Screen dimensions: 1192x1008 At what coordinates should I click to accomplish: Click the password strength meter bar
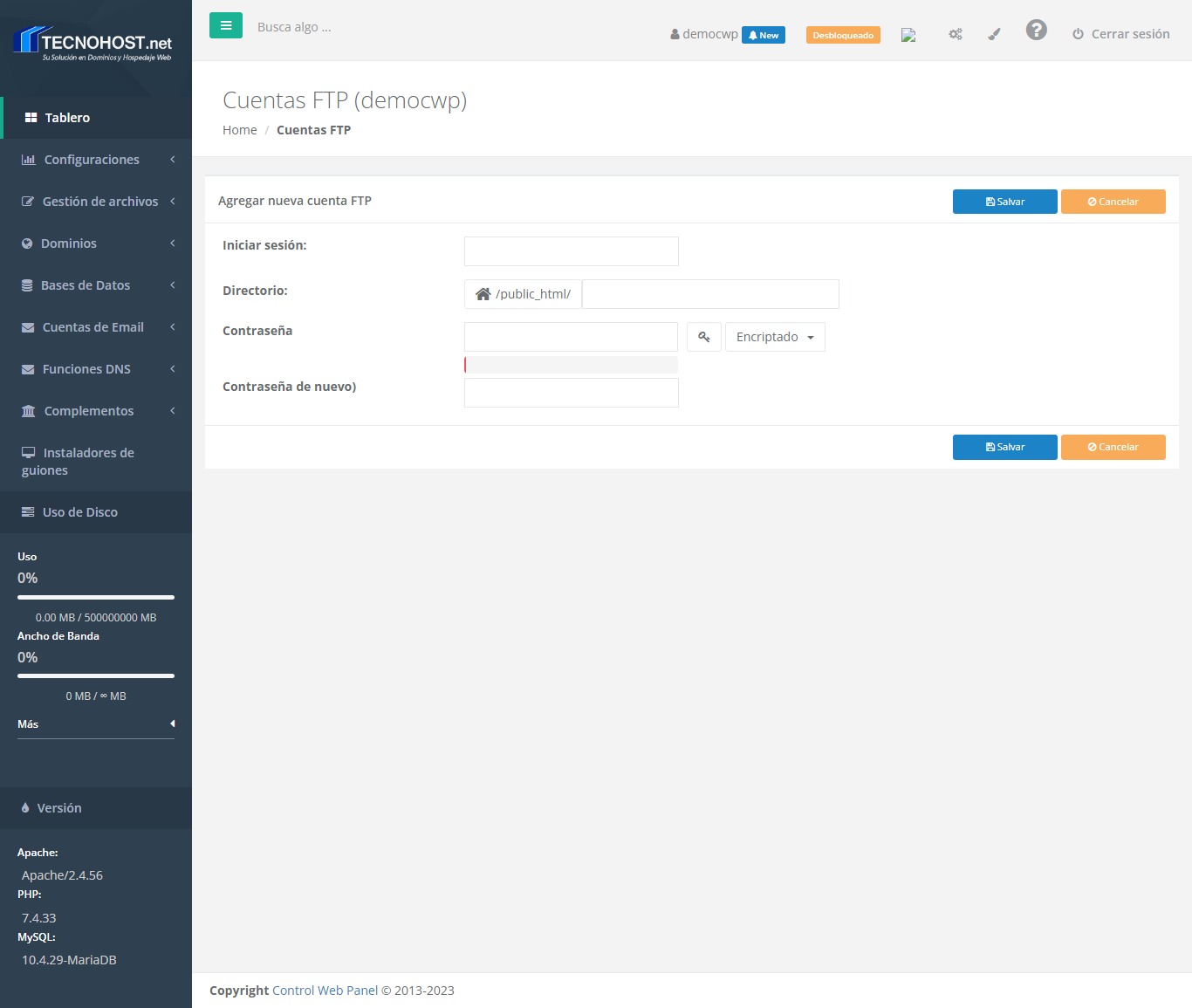click(571, 365)
